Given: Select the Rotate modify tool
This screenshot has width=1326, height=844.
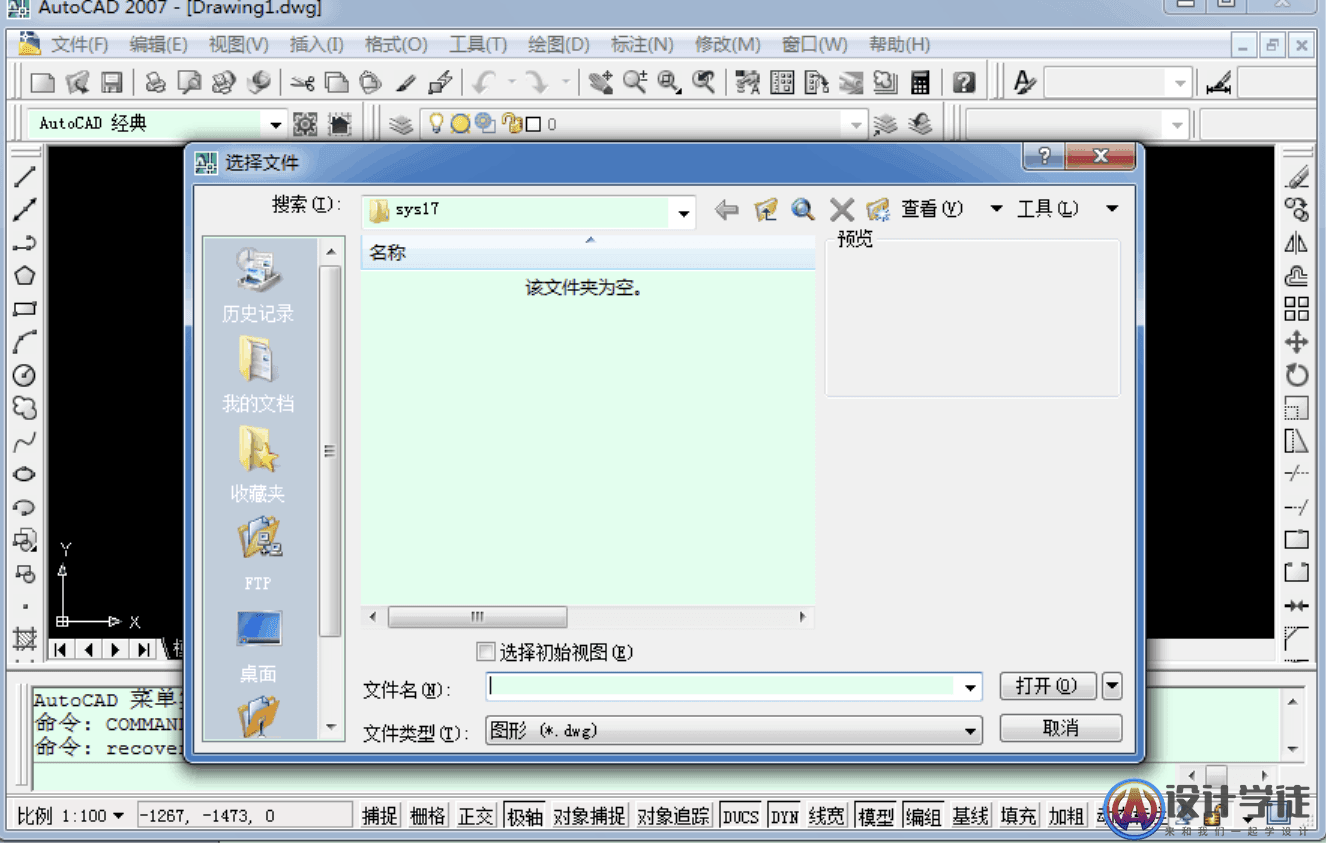Looking at the screenshot, I should point(1296,375).
